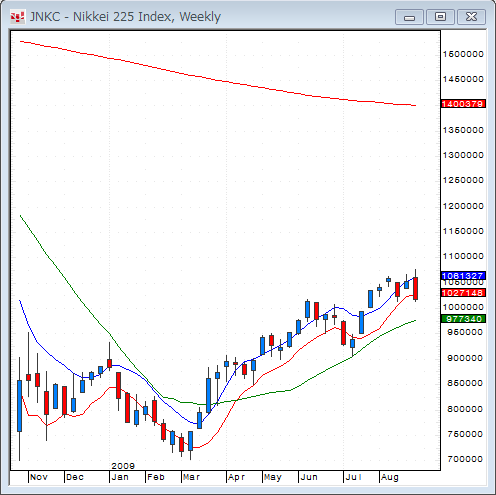This screenshot has height=495, width=496.
Task: Click the 750000 axis value
Action: tap(465, 434)
